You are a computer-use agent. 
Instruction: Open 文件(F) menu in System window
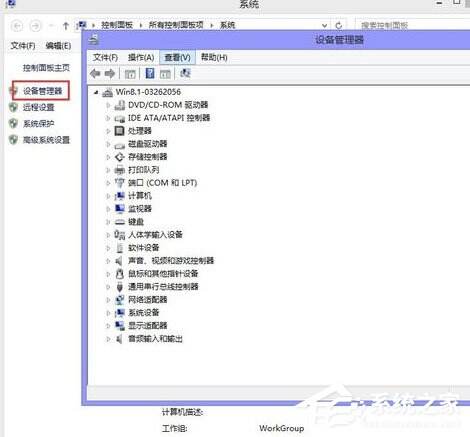[x=23, y=46]
